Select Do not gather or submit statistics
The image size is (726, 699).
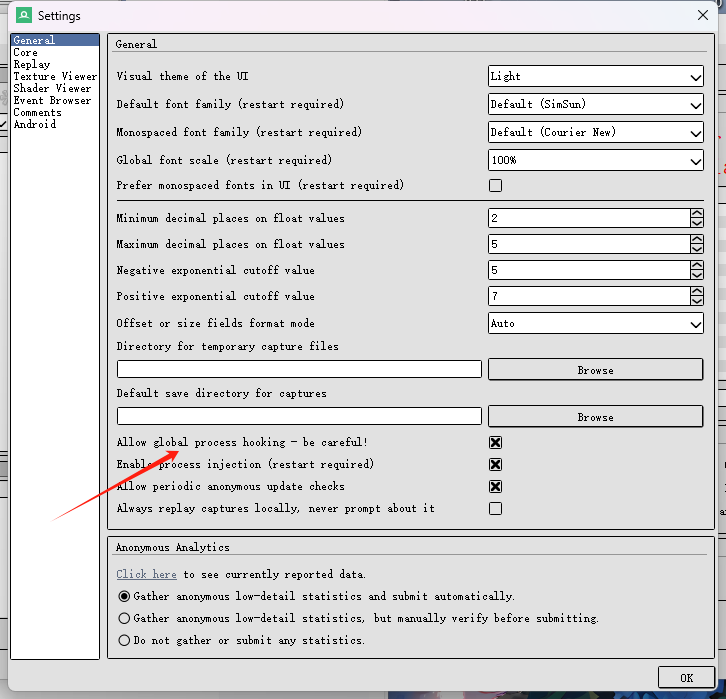point(124,641)
